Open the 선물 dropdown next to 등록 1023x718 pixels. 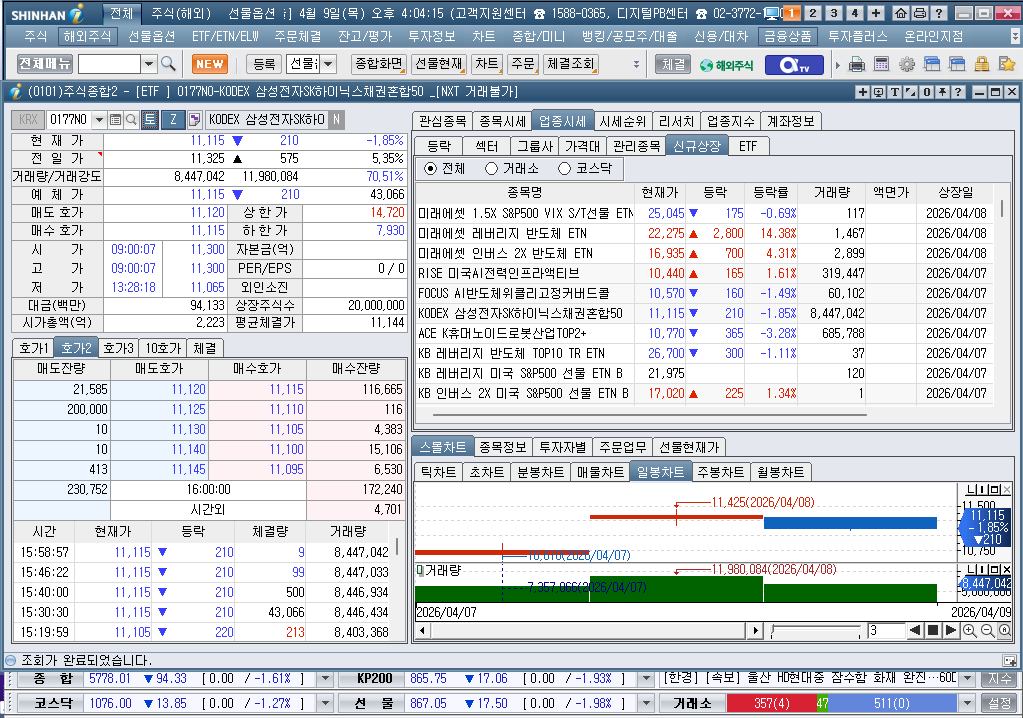click(x=328, y=64)
